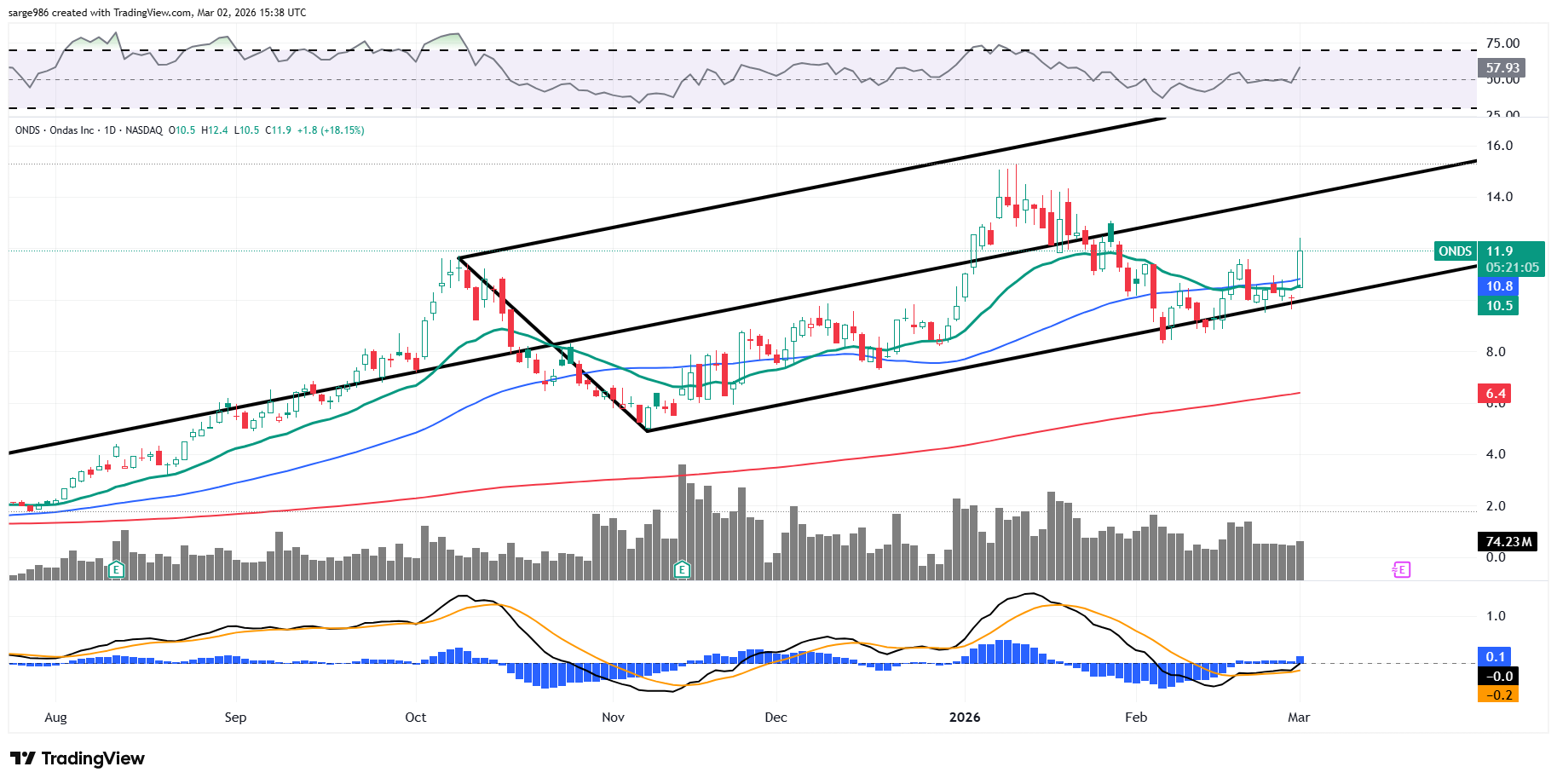The height and width of the screenshot is (784, 1557).
Task: Click the Oct label on the time axis
Action: pyautogui.click(x=416, y=718)
